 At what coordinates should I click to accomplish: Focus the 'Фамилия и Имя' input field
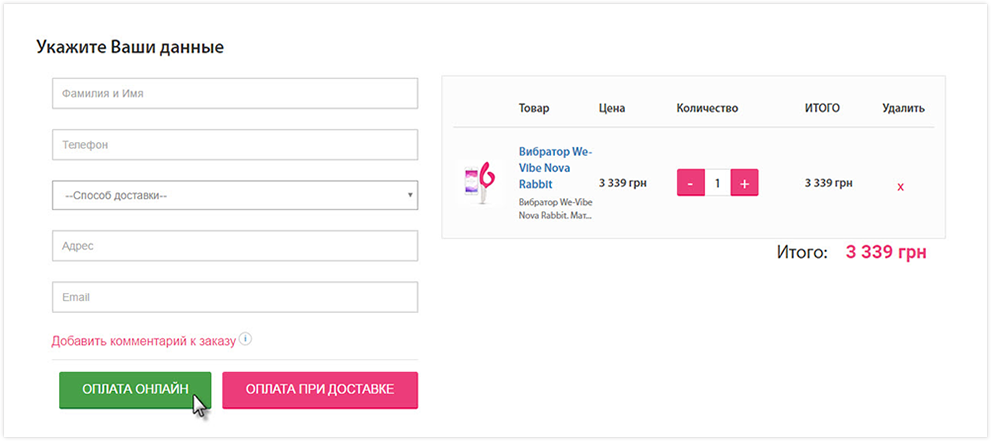pyautogui.click(x=235, y=93)
